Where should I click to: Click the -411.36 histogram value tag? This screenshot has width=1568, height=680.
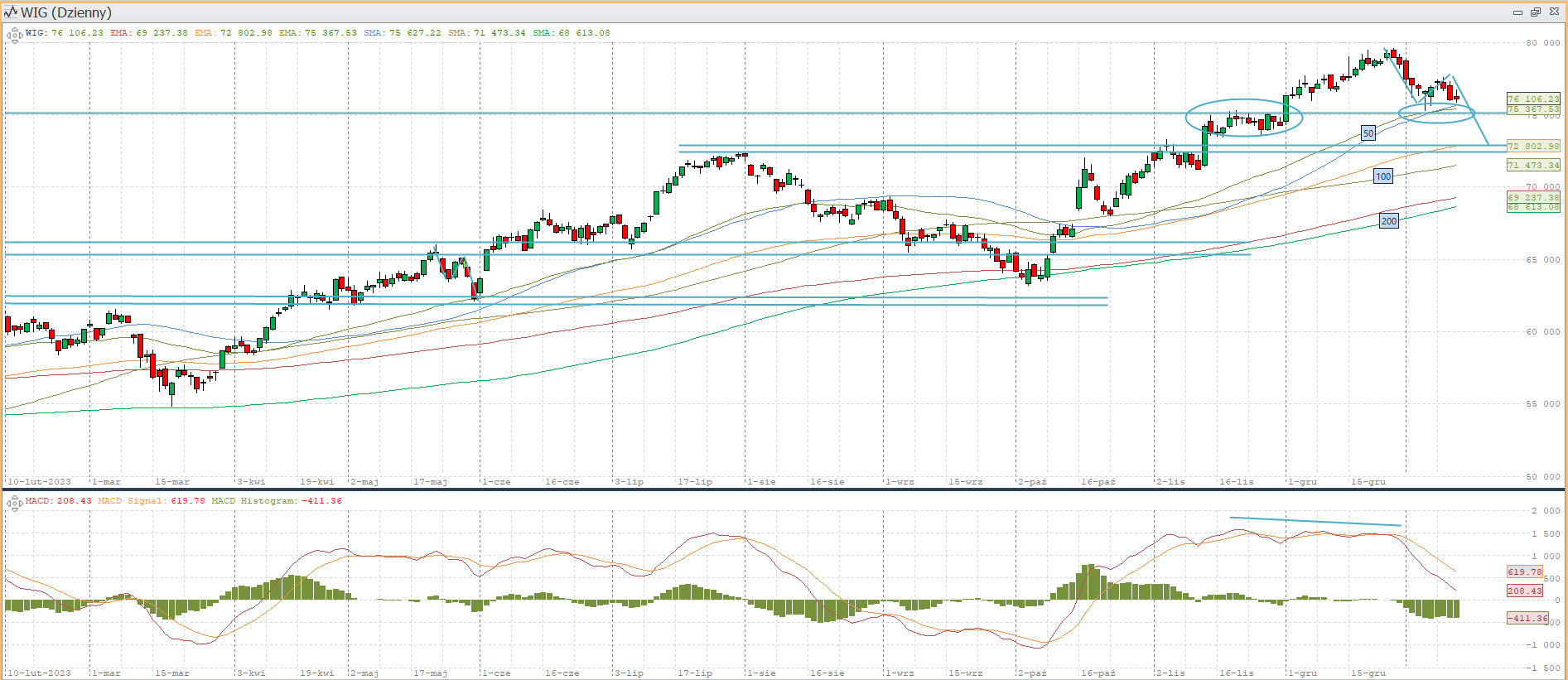tap(1527, 618)
